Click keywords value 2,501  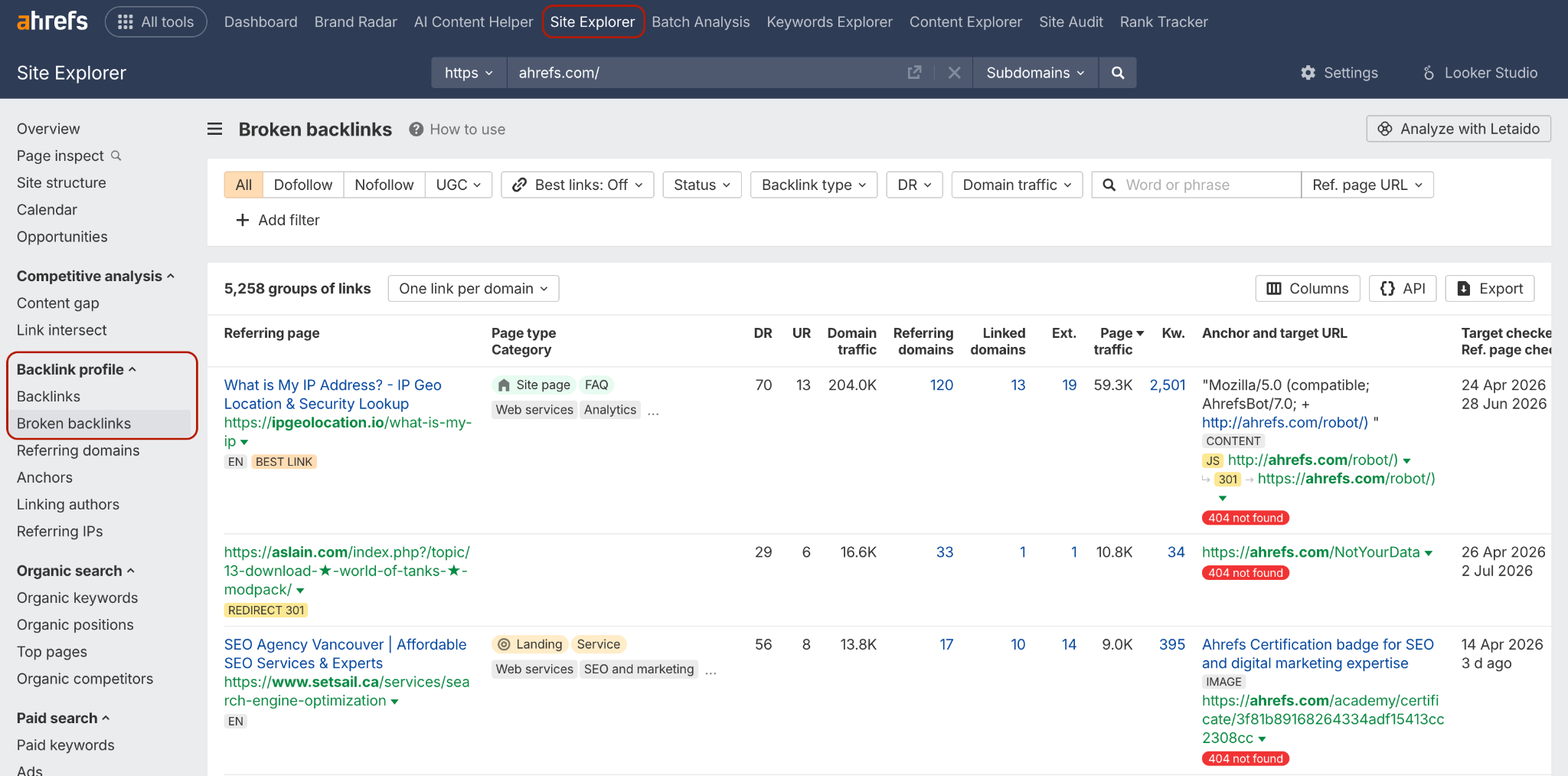click(1168, 385)
